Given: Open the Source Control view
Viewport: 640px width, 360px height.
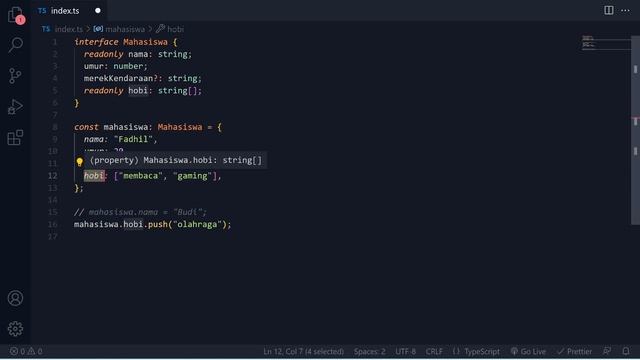Looking at the screenshot, I should click(x=15, y=76).
